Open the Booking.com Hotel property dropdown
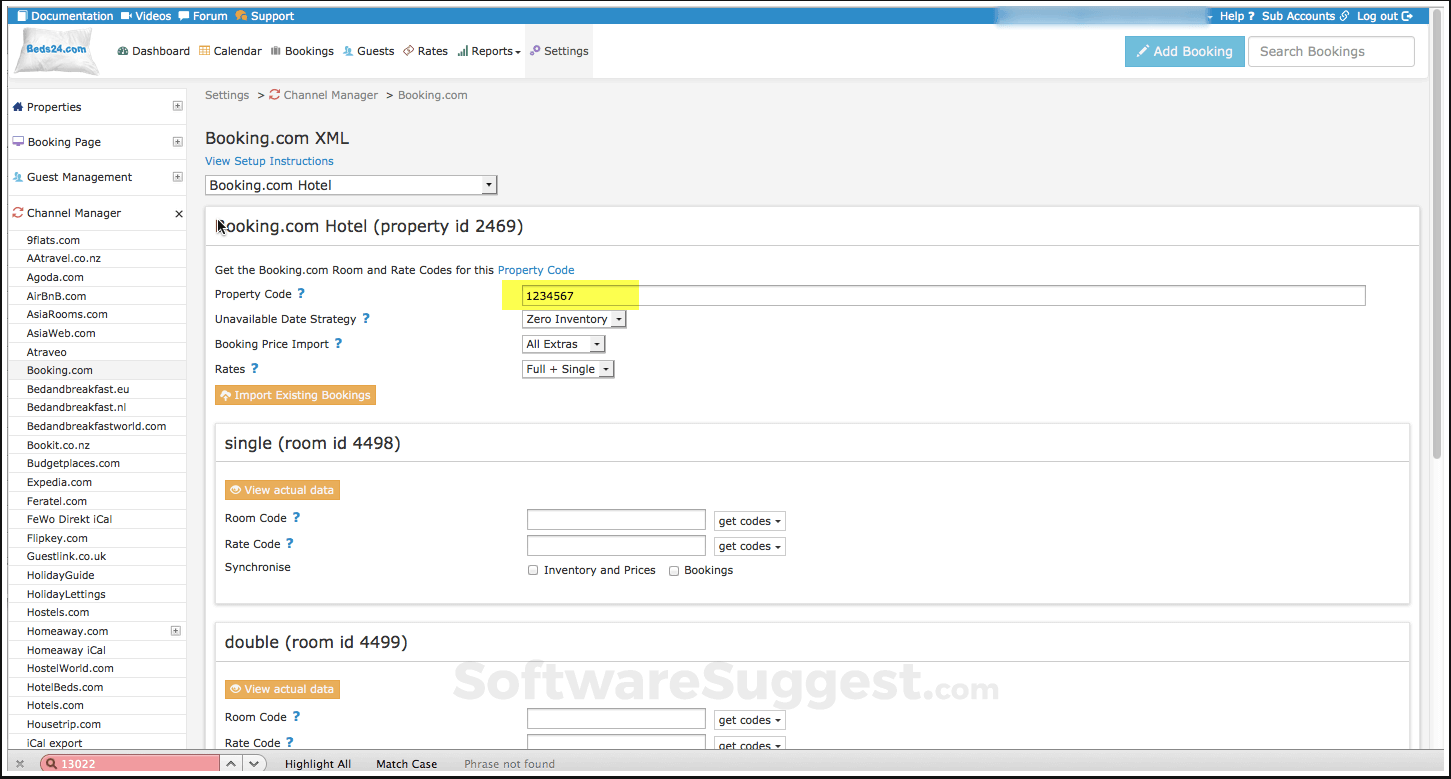The width and height of the screenshot is (1451, 779). tap(350, 185)
